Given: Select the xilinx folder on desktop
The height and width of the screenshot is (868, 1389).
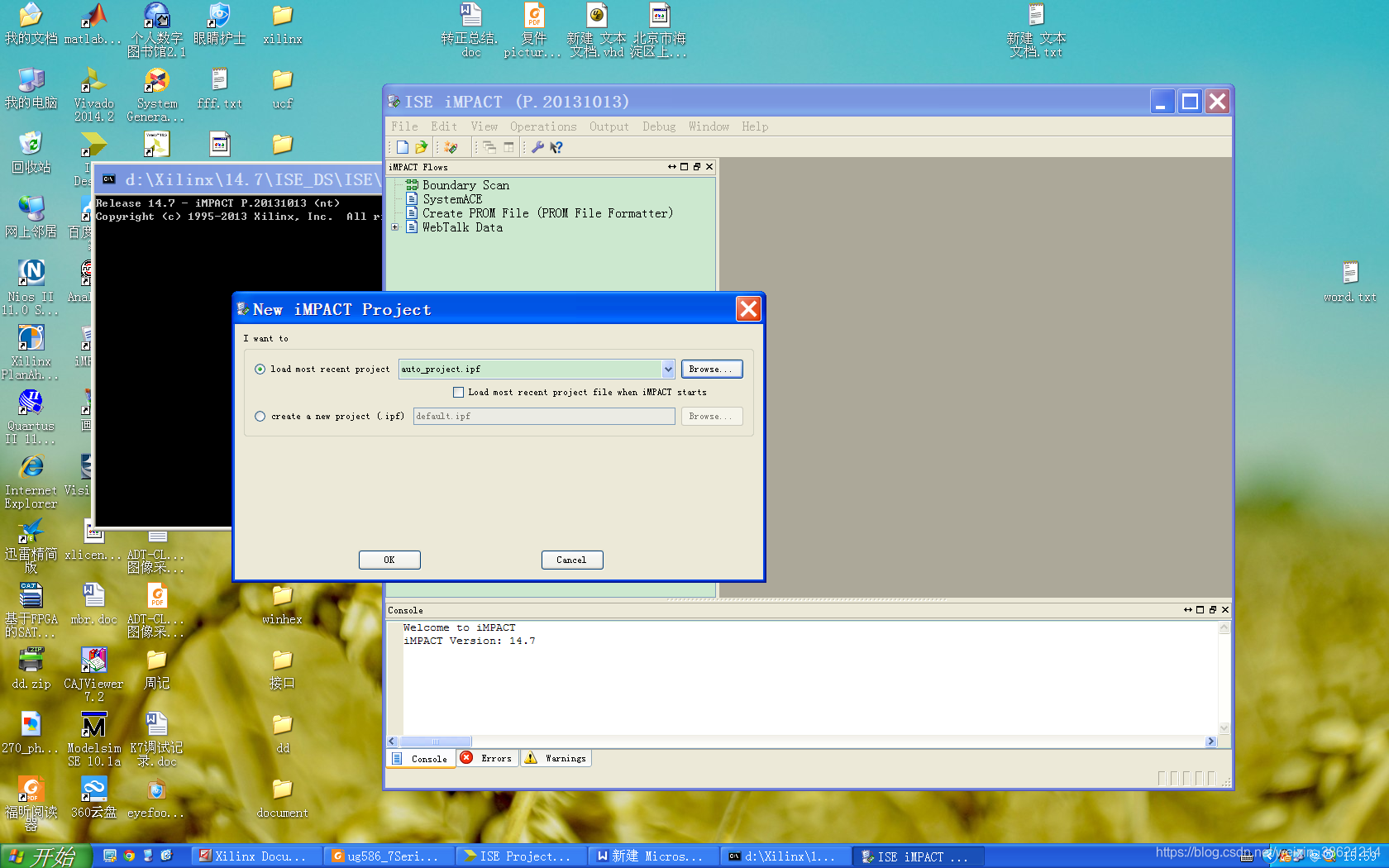Looking at the screenshot, I should click(x=282, y=23).
